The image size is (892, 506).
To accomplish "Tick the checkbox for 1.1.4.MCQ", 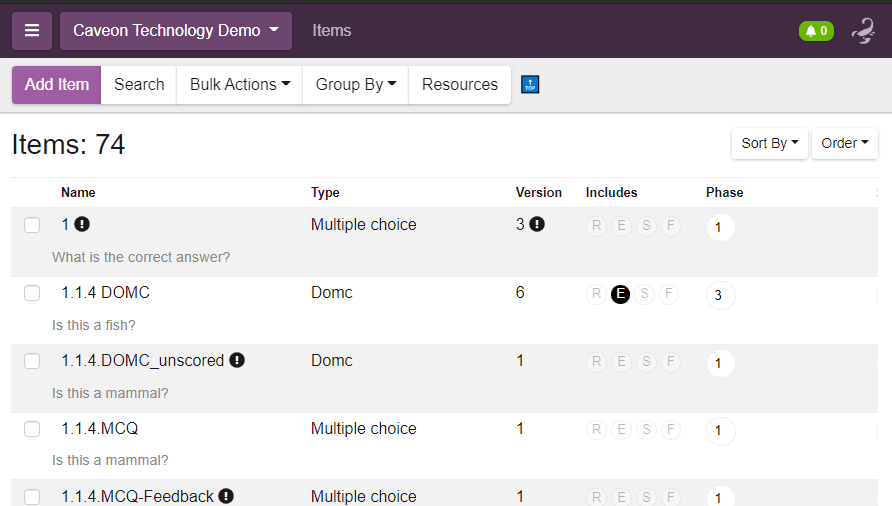I will point(32,429).
